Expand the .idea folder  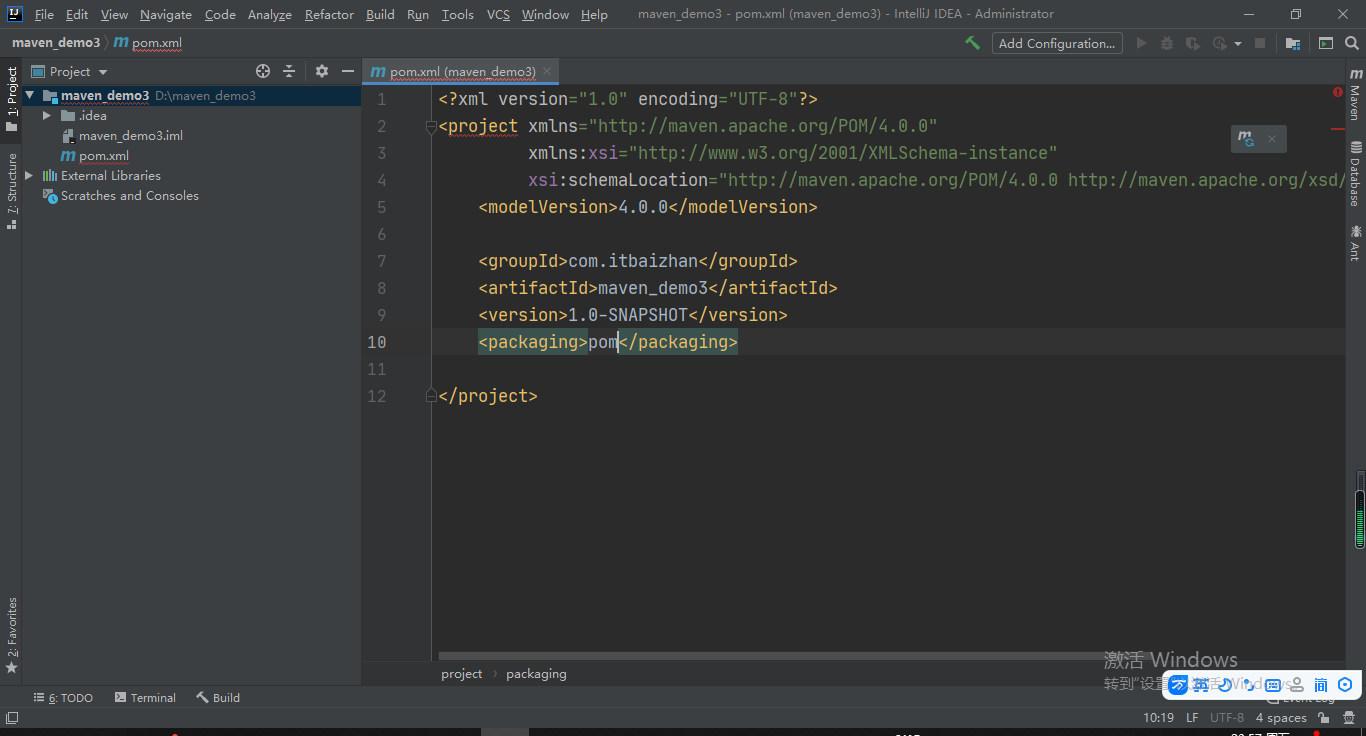(46, 116)
